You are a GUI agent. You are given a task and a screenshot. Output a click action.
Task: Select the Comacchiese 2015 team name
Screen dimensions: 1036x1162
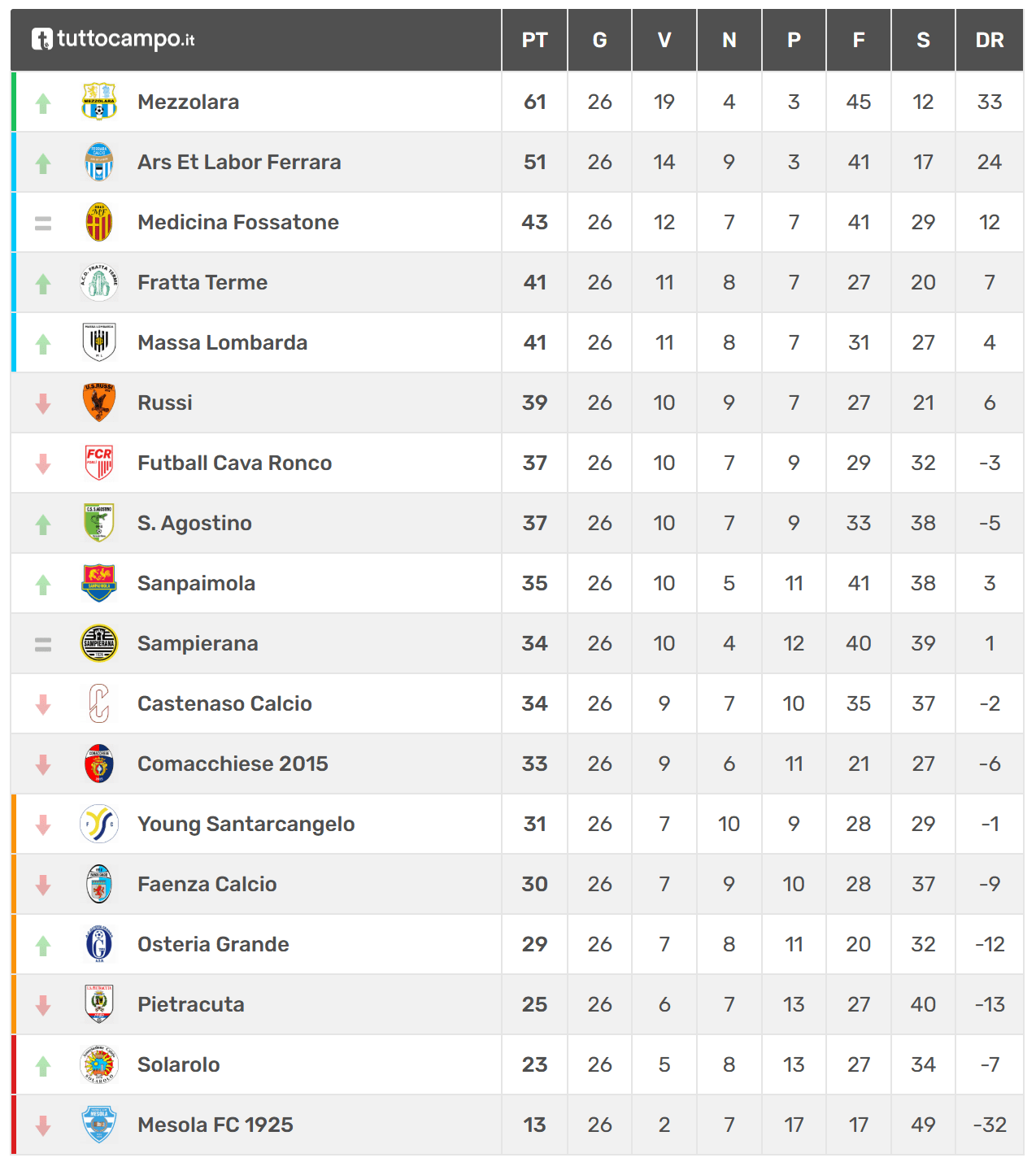[233, 764]
